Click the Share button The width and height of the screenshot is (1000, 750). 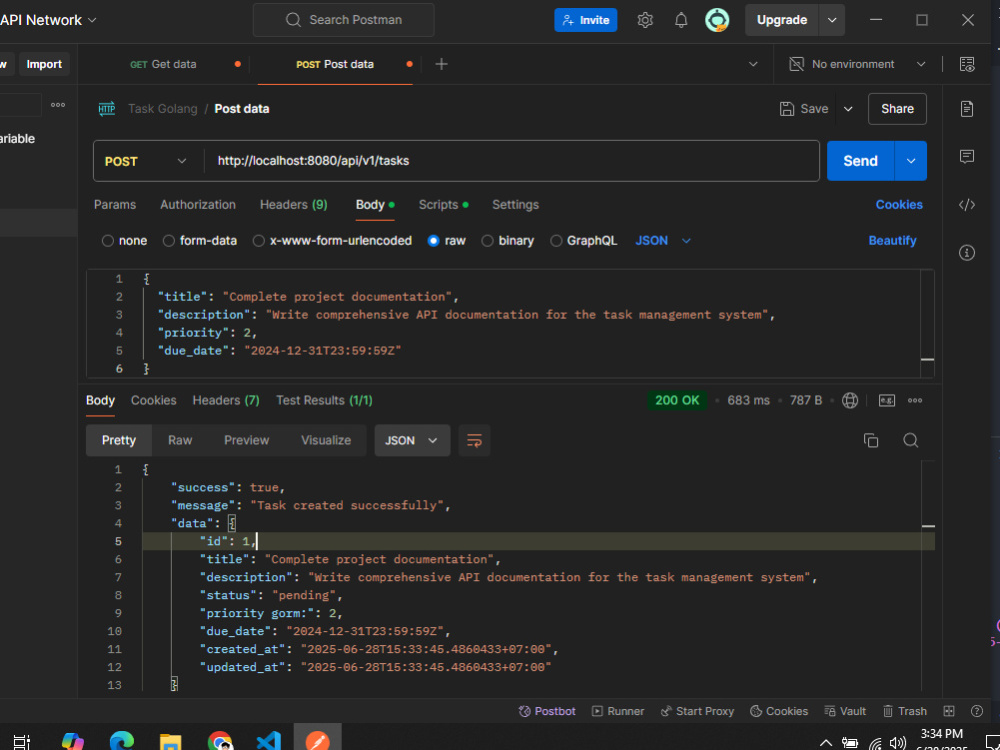coord(897,109)
